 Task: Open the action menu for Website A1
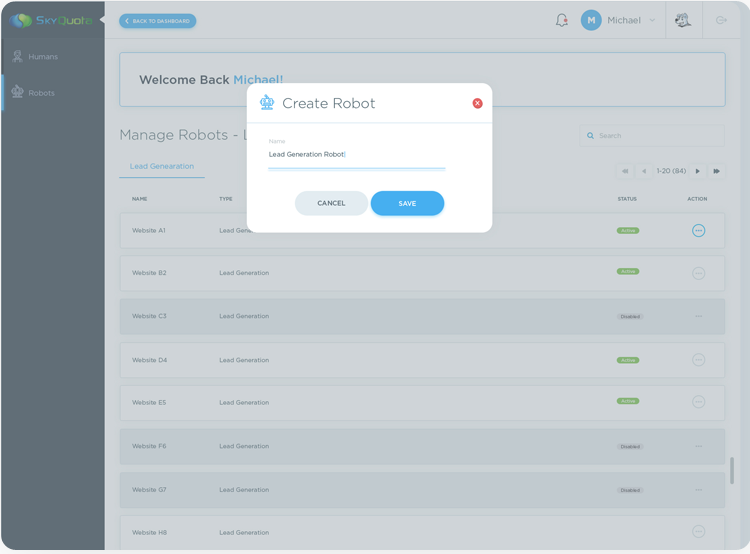(698, 230)
